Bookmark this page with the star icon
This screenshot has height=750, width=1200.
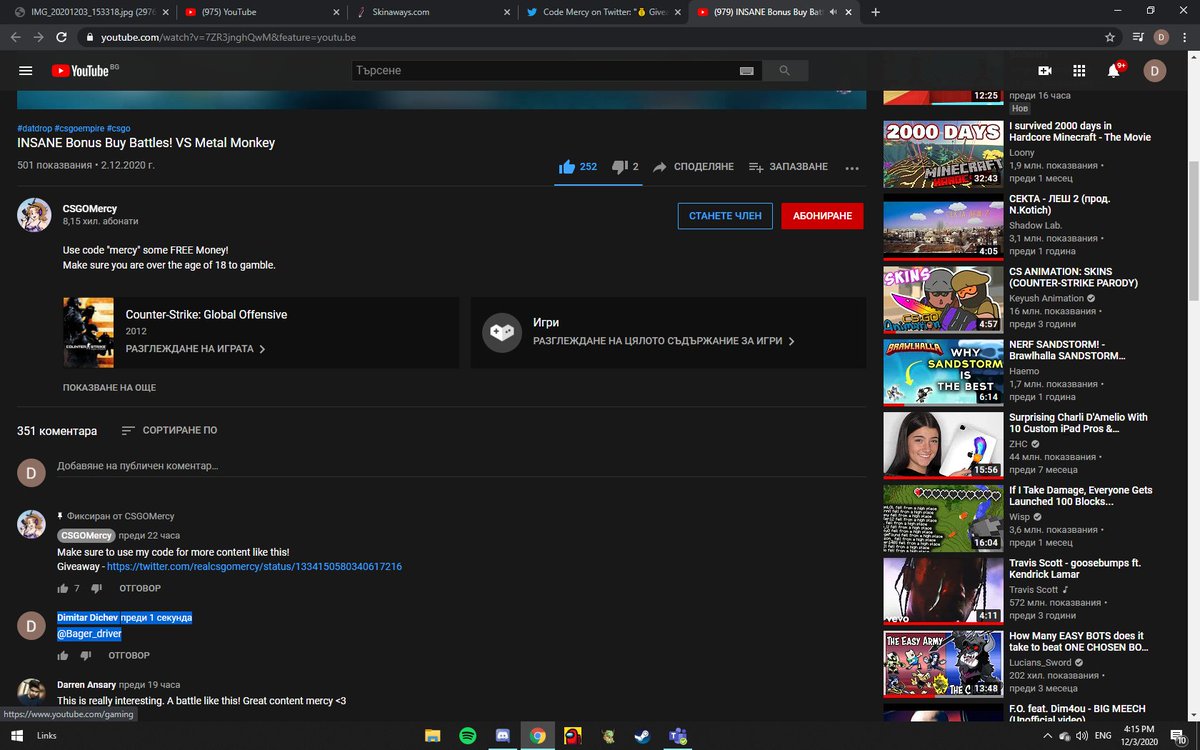pyautogui.click(x=1110, y=37)
